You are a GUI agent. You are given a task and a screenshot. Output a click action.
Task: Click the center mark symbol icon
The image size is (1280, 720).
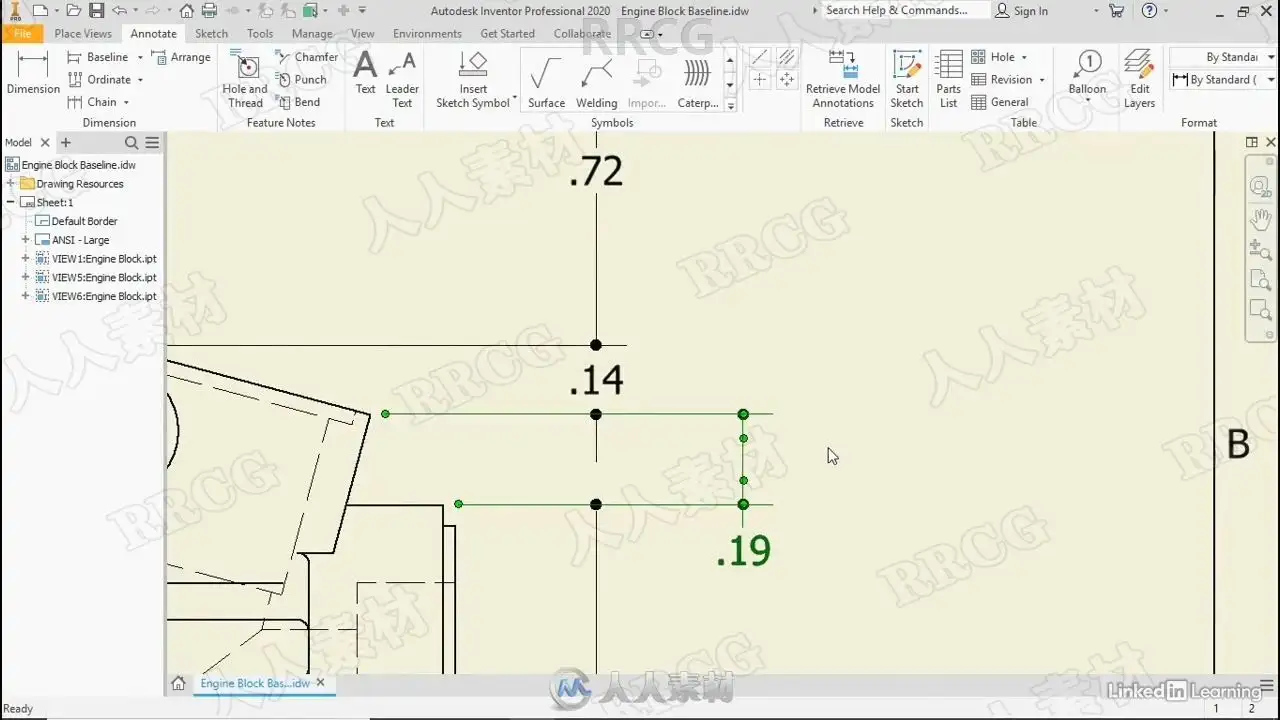[760, 79]
